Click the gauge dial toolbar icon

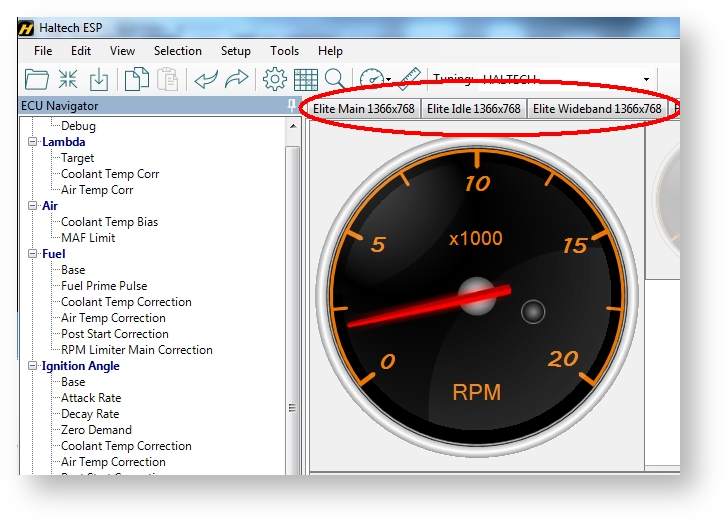pyautogui.click(x=371, y=79)
